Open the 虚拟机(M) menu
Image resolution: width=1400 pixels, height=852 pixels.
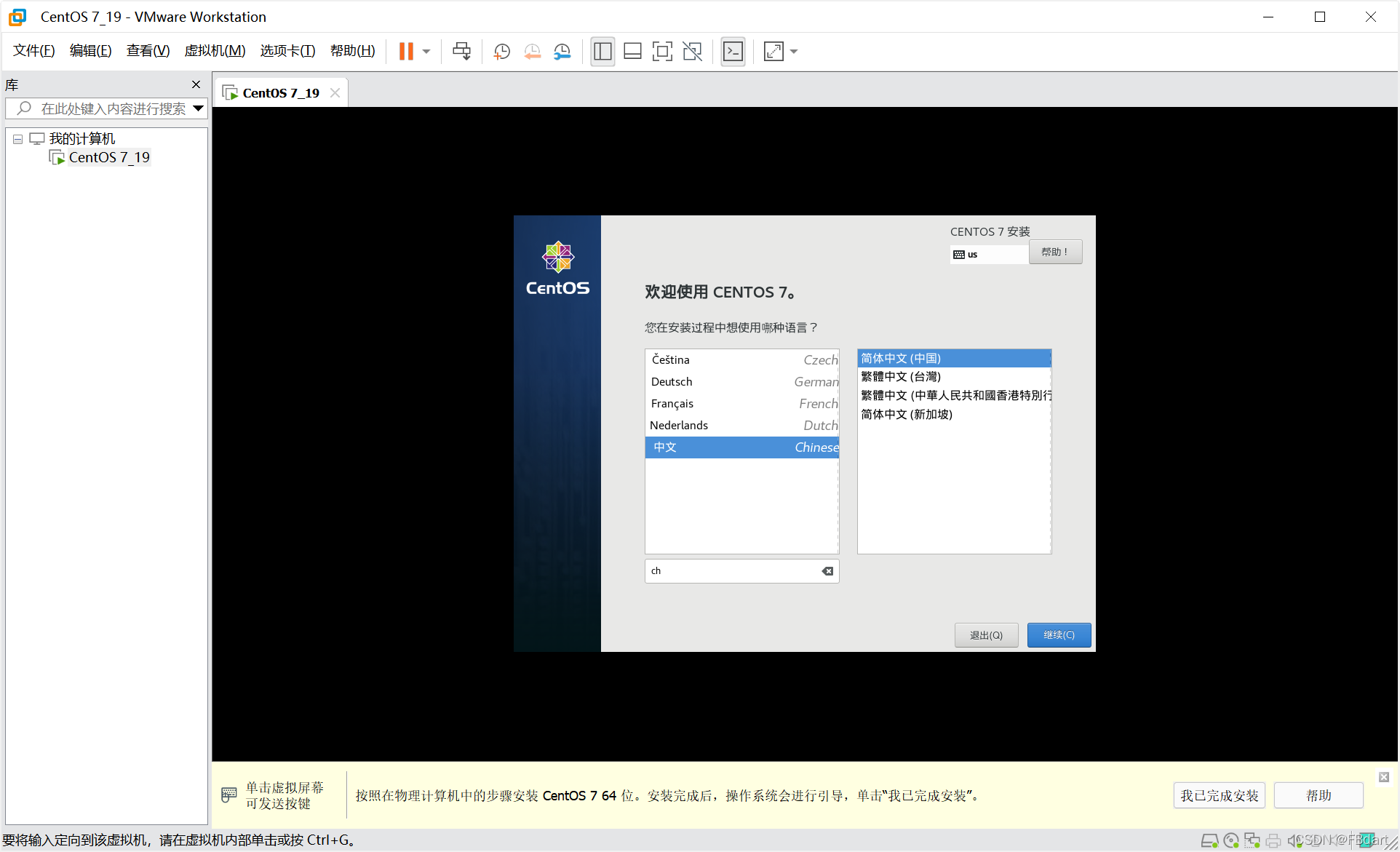[215, 51]
